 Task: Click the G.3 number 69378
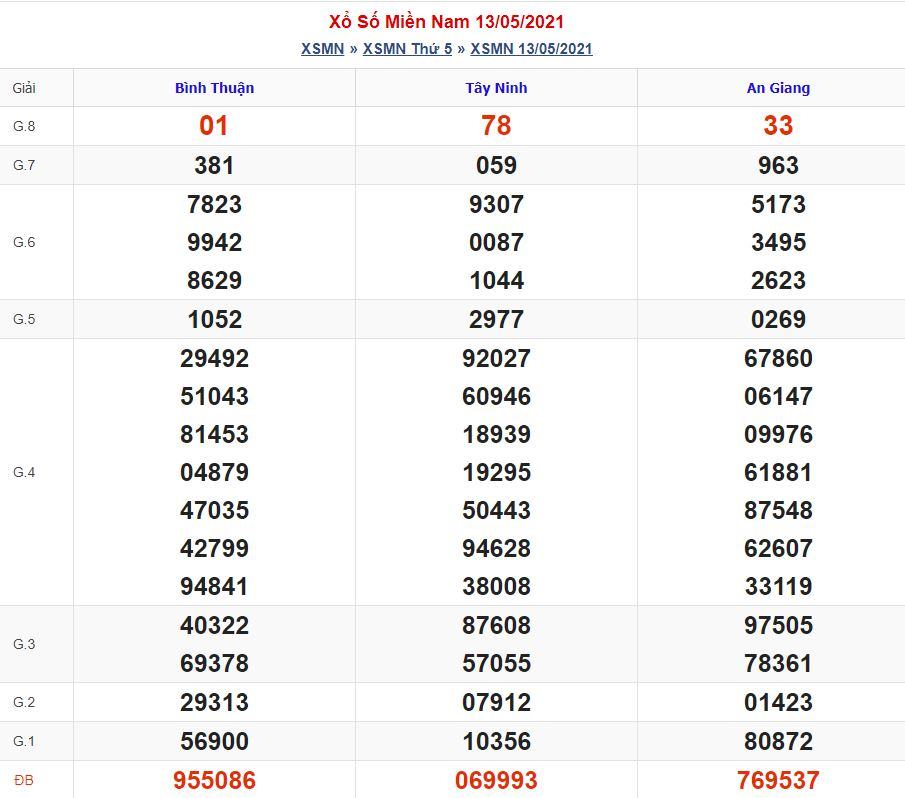tap(214, 664)
